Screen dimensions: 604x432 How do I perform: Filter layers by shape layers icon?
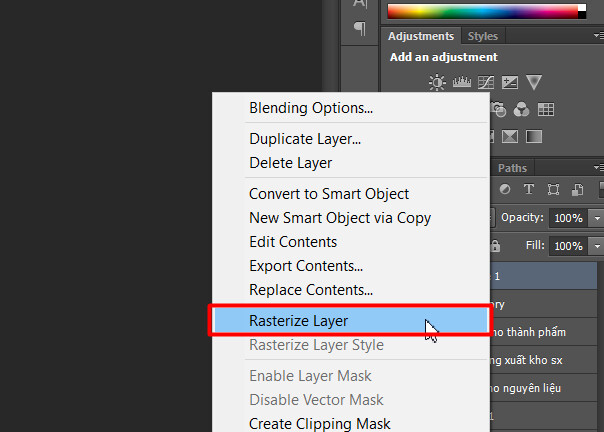(x=554, y=189)
